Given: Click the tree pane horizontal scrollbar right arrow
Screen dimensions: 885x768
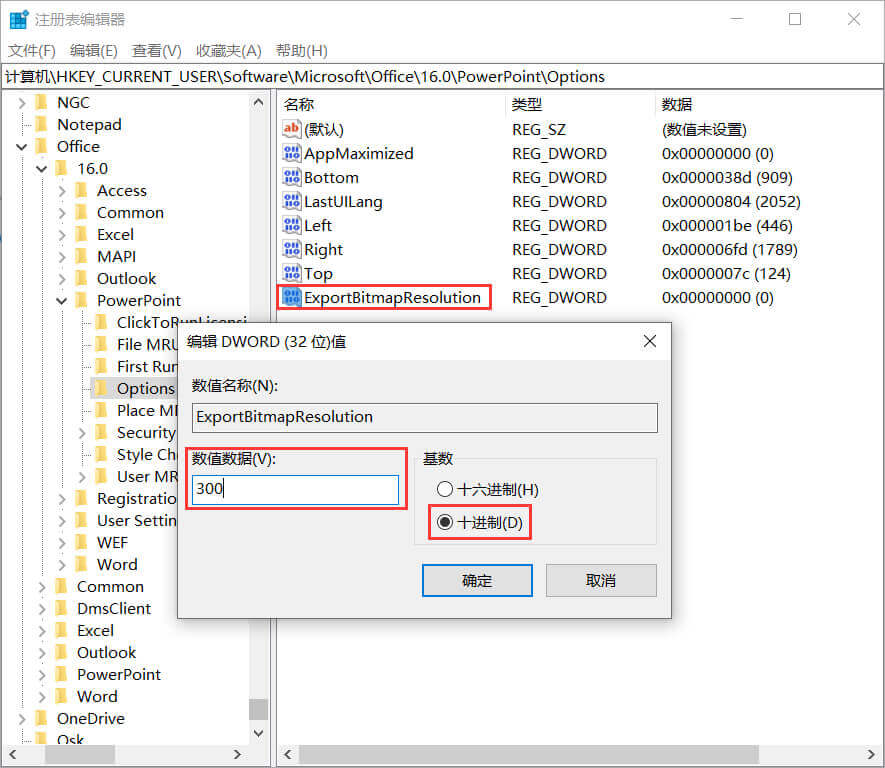Looking at the screenshot, I should [238, 754].
